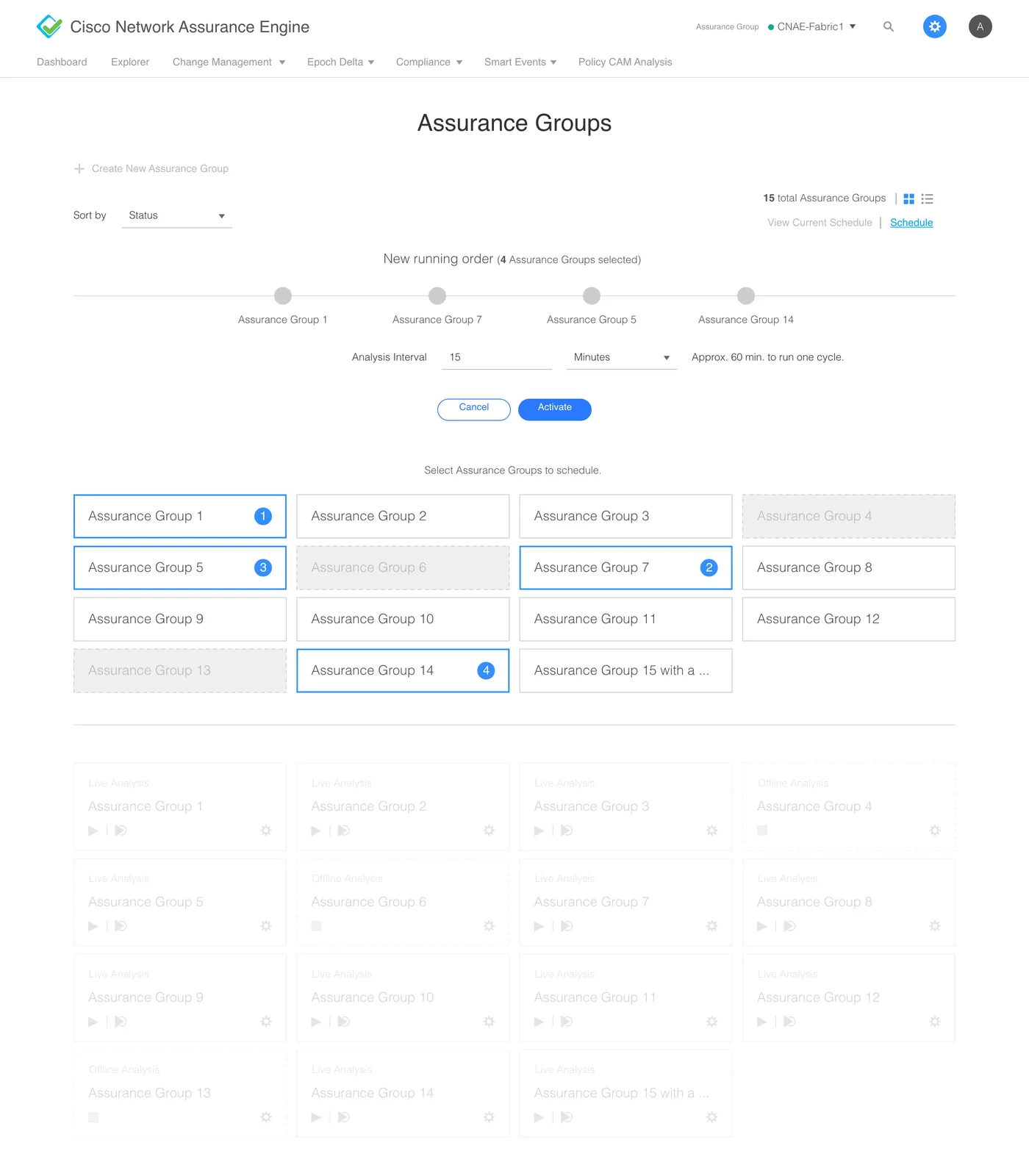Deselect Assurance Group 5 from schedule

click(x=180, y=567)
